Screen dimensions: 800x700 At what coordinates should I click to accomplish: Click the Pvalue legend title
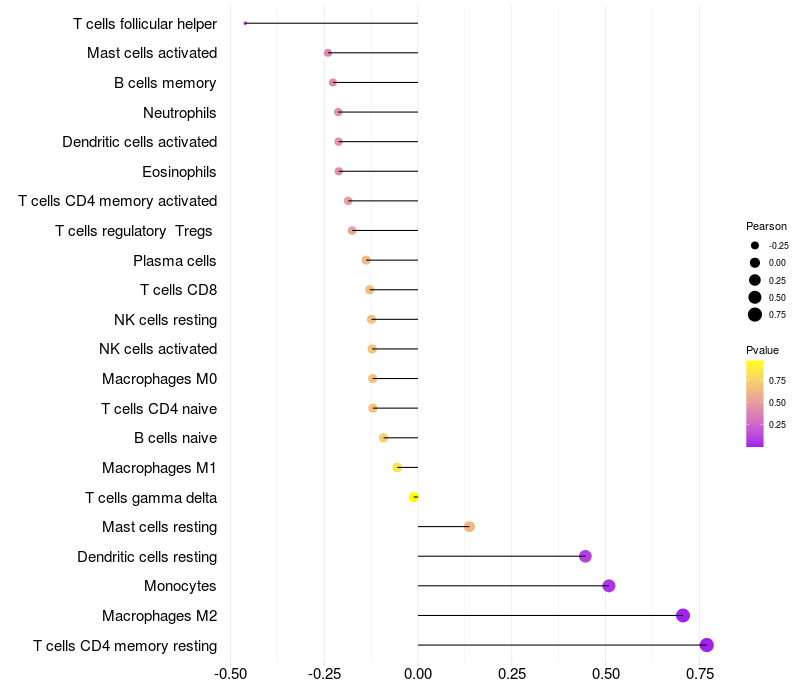(x=762, y=350)
